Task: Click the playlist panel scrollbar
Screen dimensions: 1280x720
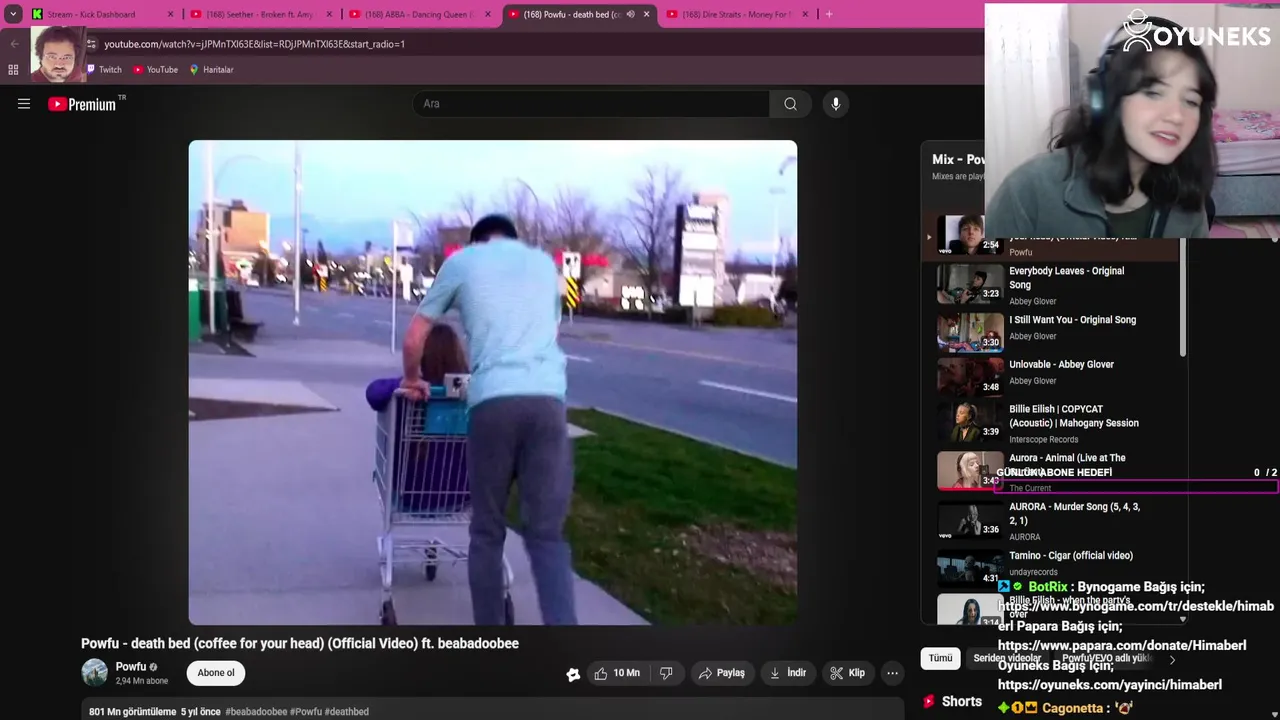Action: pos(1183,298)
